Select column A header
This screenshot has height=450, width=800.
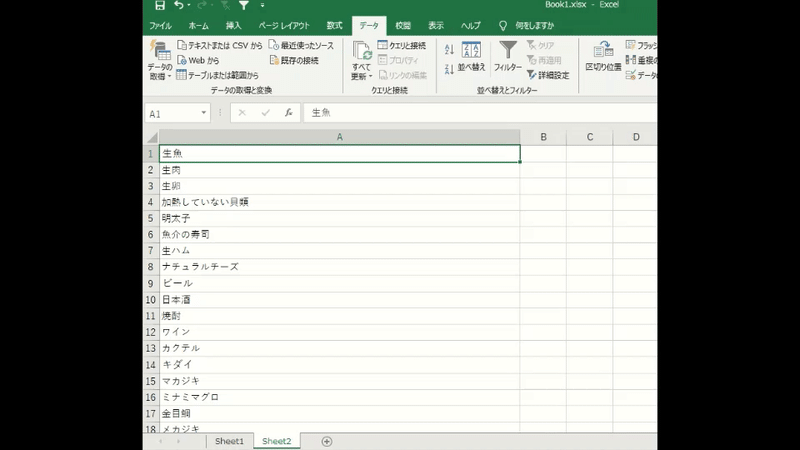coord(339,137)
